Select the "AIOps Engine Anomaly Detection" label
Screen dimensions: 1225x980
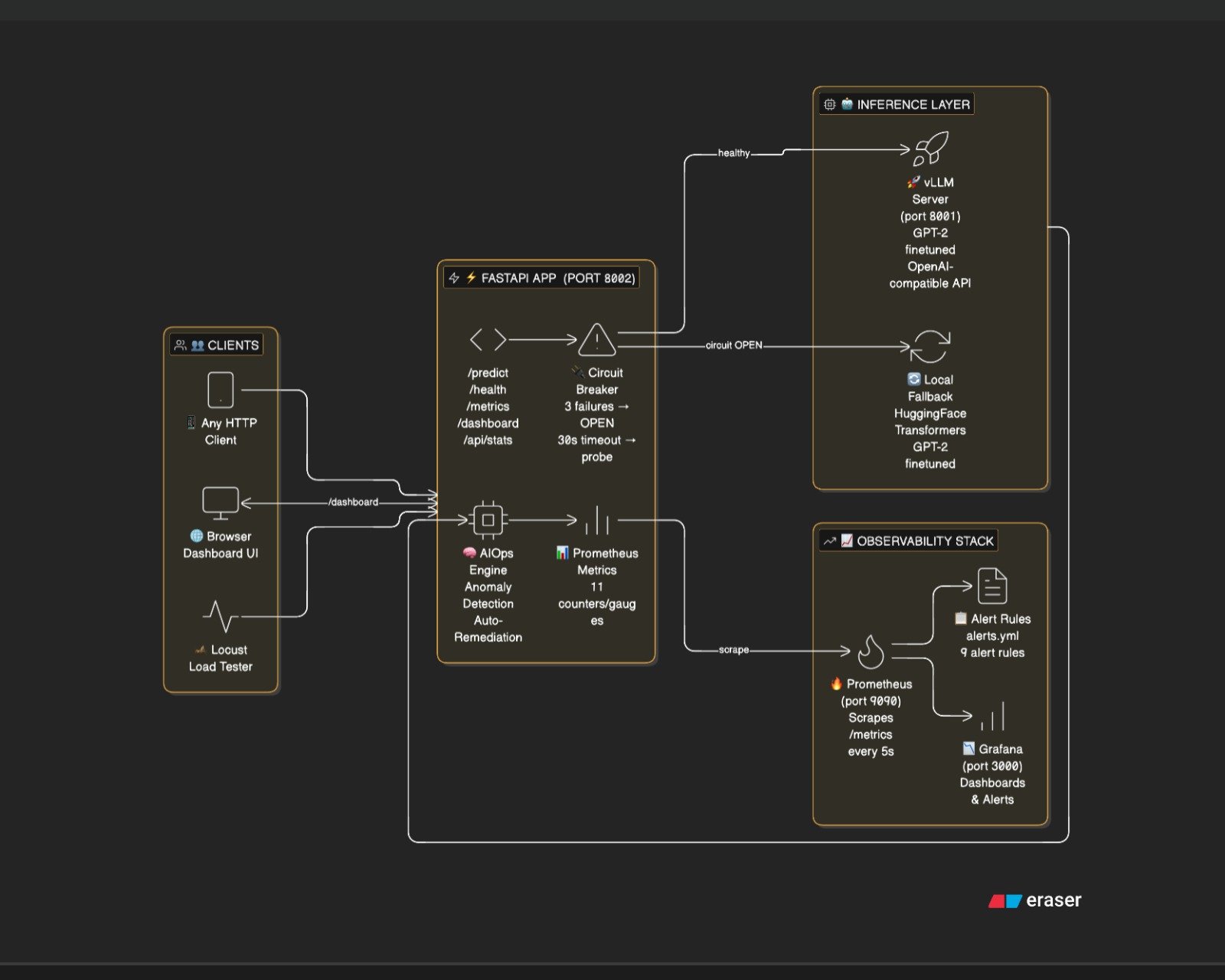pyautogui.click(x=488, y=595)
